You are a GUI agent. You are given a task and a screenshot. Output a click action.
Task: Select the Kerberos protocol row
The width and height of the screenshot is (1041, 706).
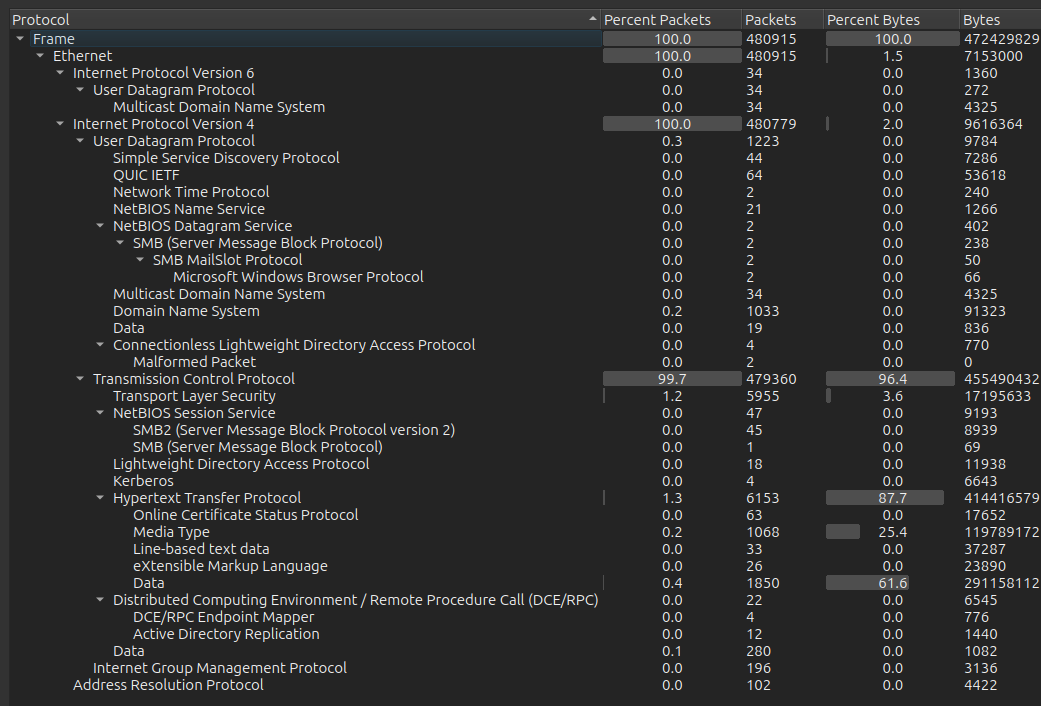[x=143, y=481]
